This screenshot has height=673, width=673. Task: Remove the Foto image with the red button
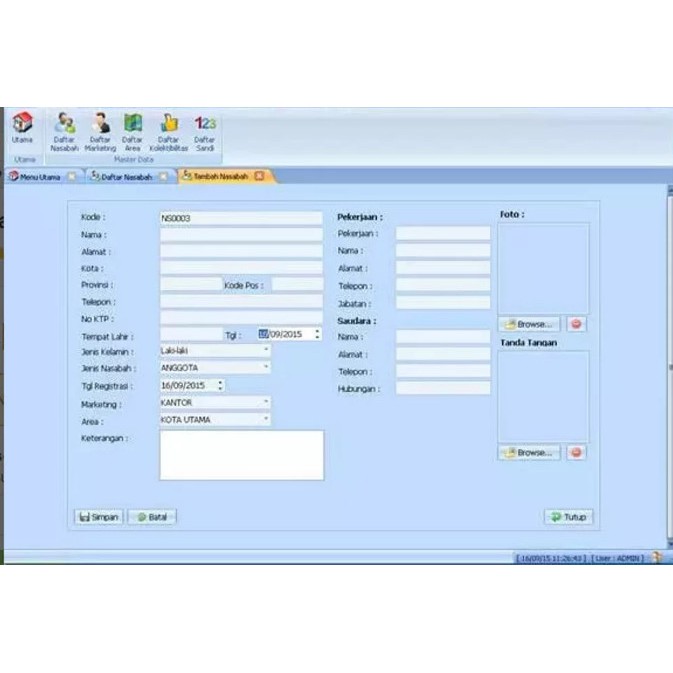(x=576, y=324)
